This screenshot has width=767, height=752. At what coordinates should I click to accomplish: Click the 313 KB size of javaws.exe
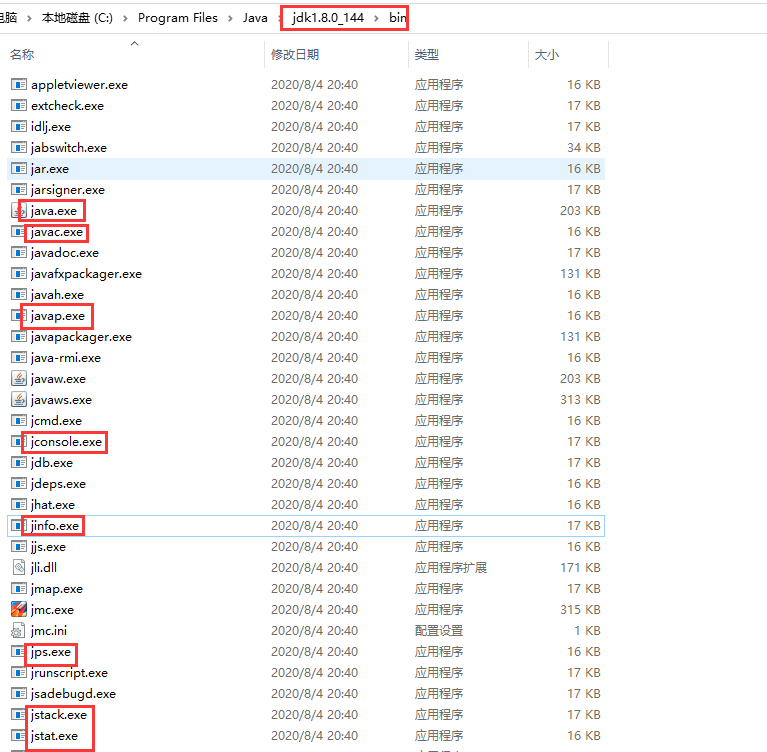click(580, 400)
